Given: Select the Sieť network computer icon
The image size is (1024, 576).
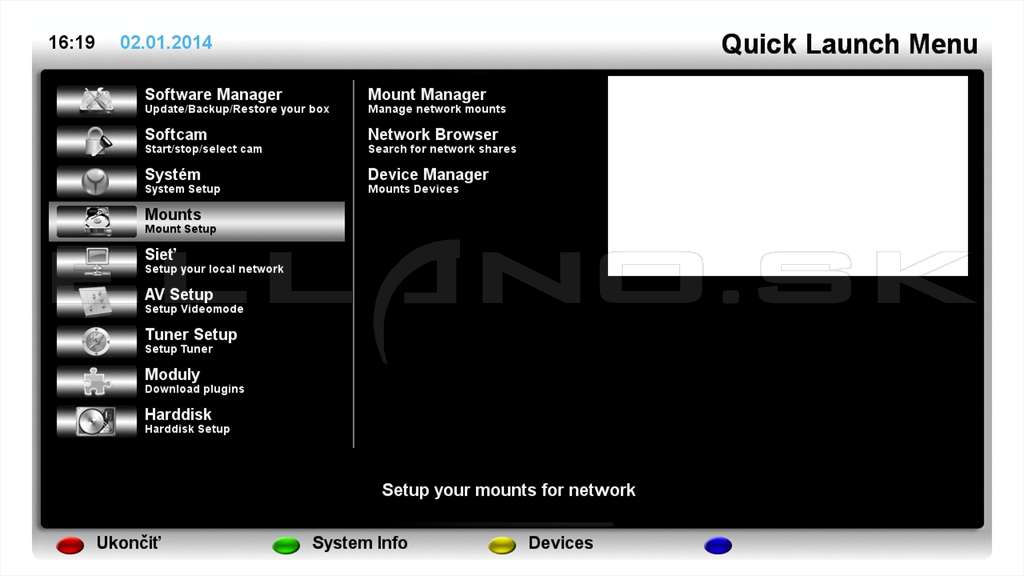Looking at the screenshot, I should point(97,261).
